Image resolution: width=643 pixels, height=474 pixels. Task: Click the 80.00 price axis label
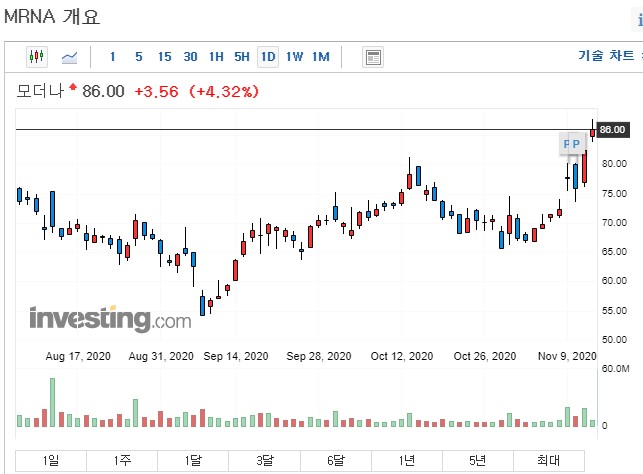pyautogui.click(x=614, y=164)
